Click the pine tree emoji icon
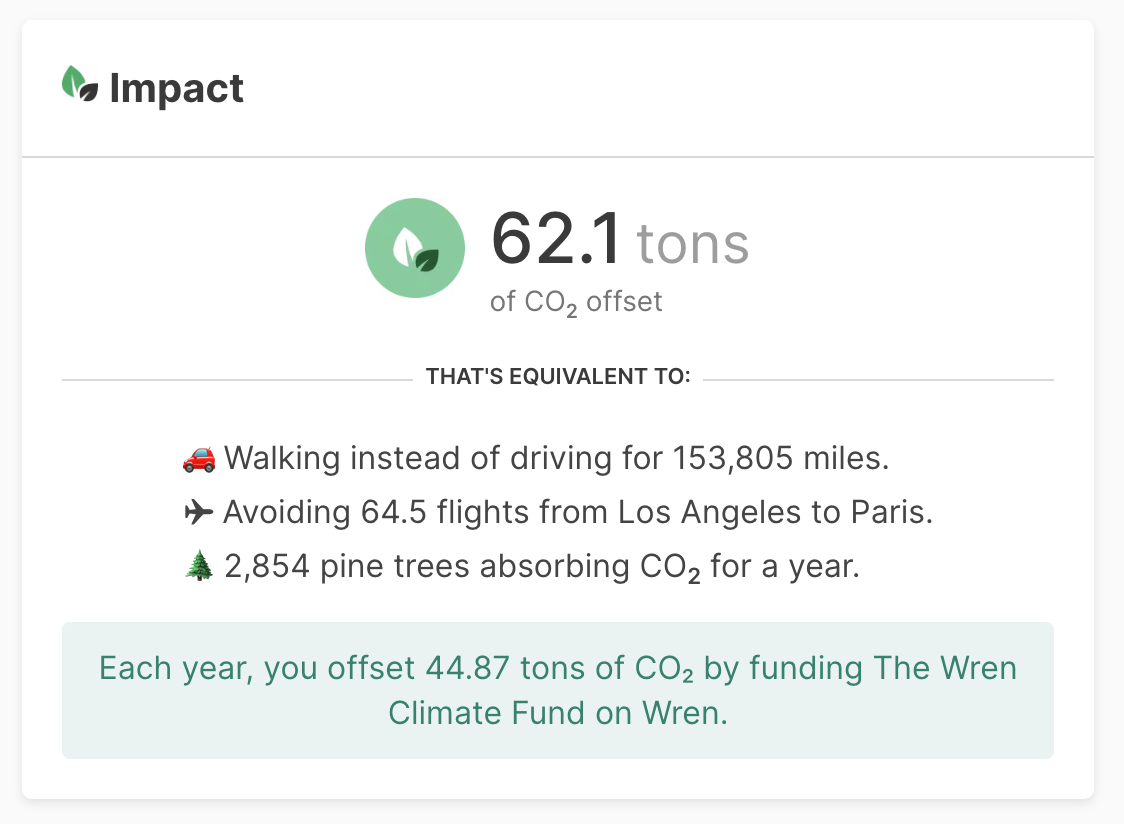 tap(199, 566)
